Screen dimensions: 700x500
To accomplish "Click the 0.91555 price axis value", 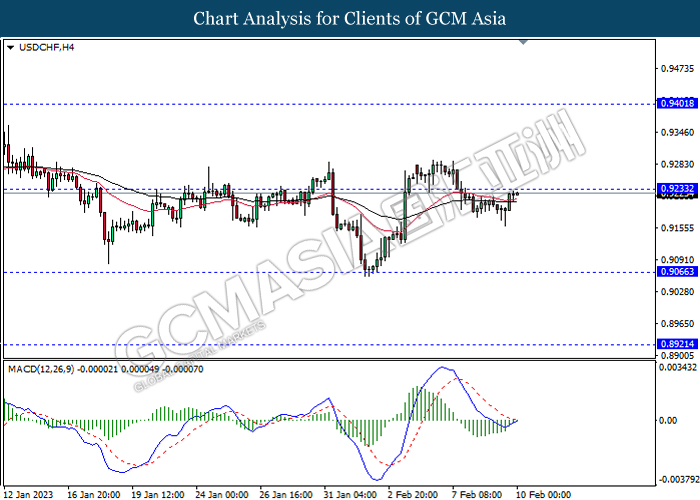I will point(677,228).
